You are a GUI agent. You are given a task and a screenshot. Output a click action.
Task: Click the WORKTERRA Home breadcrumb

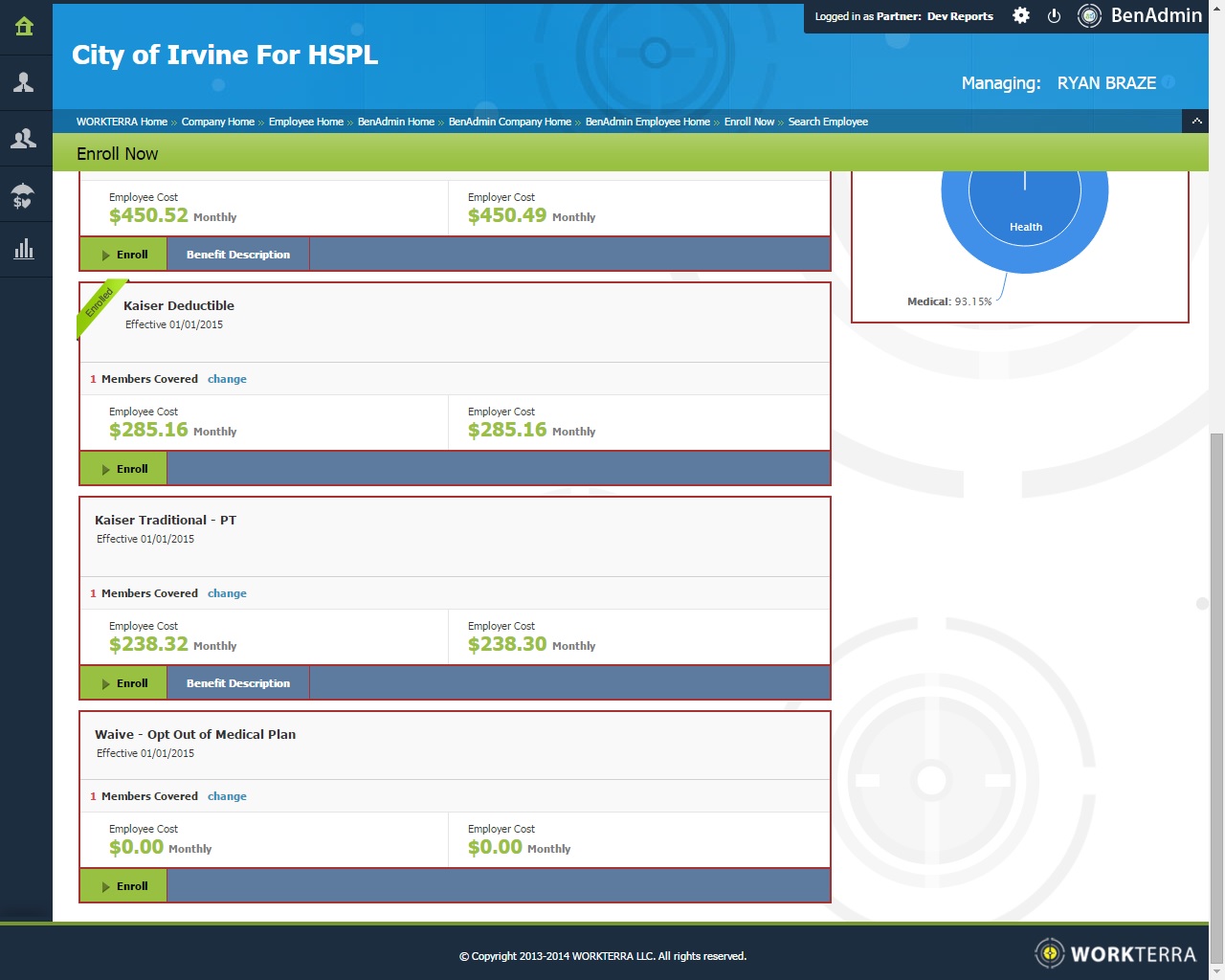pyautogui.click(x=122, y=122)
